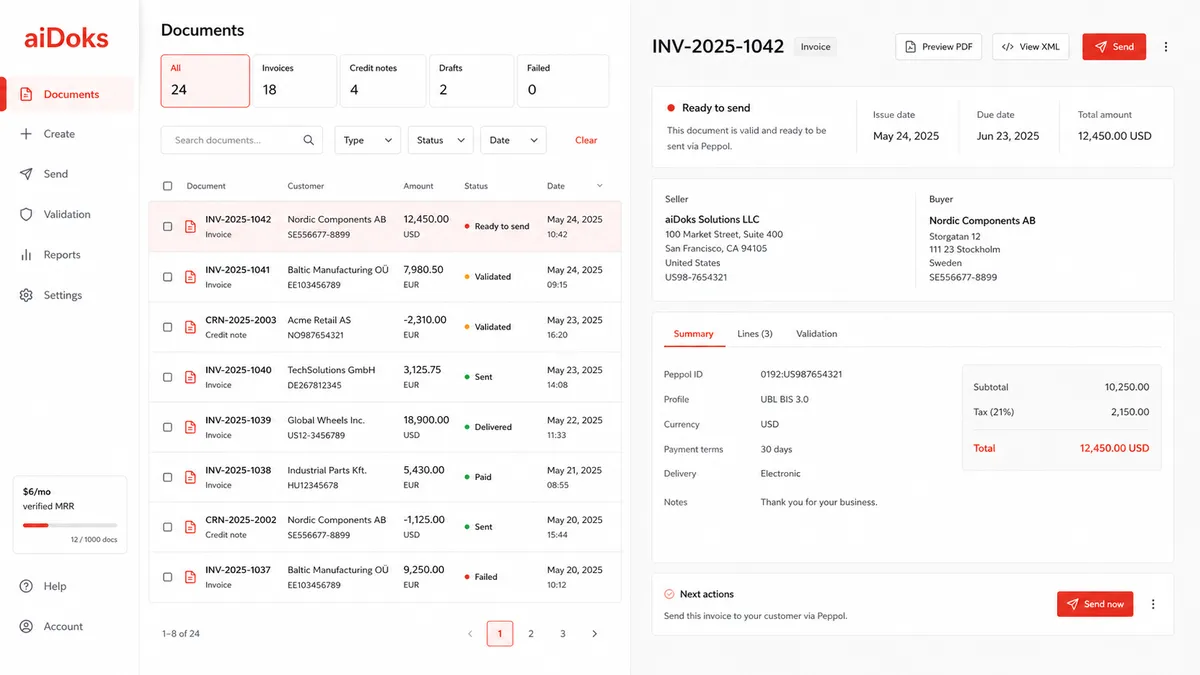Open the Type filter dropdown

[x=367, y=140]
